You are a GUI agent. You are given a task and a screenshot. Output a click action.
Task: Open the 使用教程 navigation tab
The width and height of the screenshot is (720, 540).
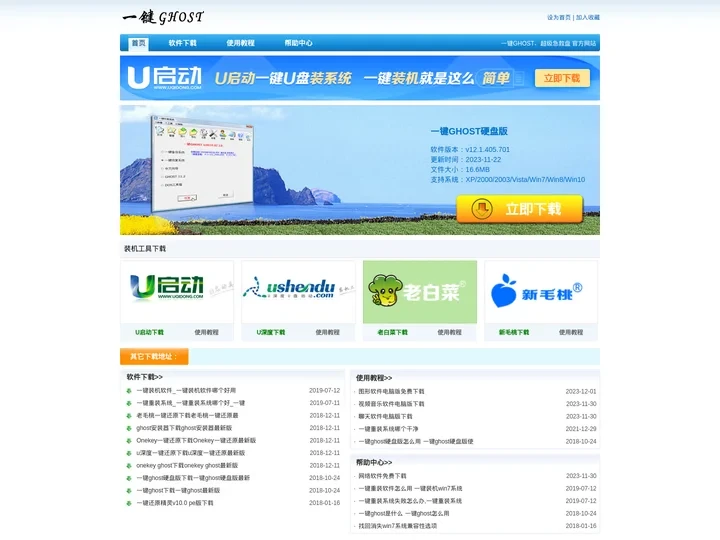click(240, 43)
